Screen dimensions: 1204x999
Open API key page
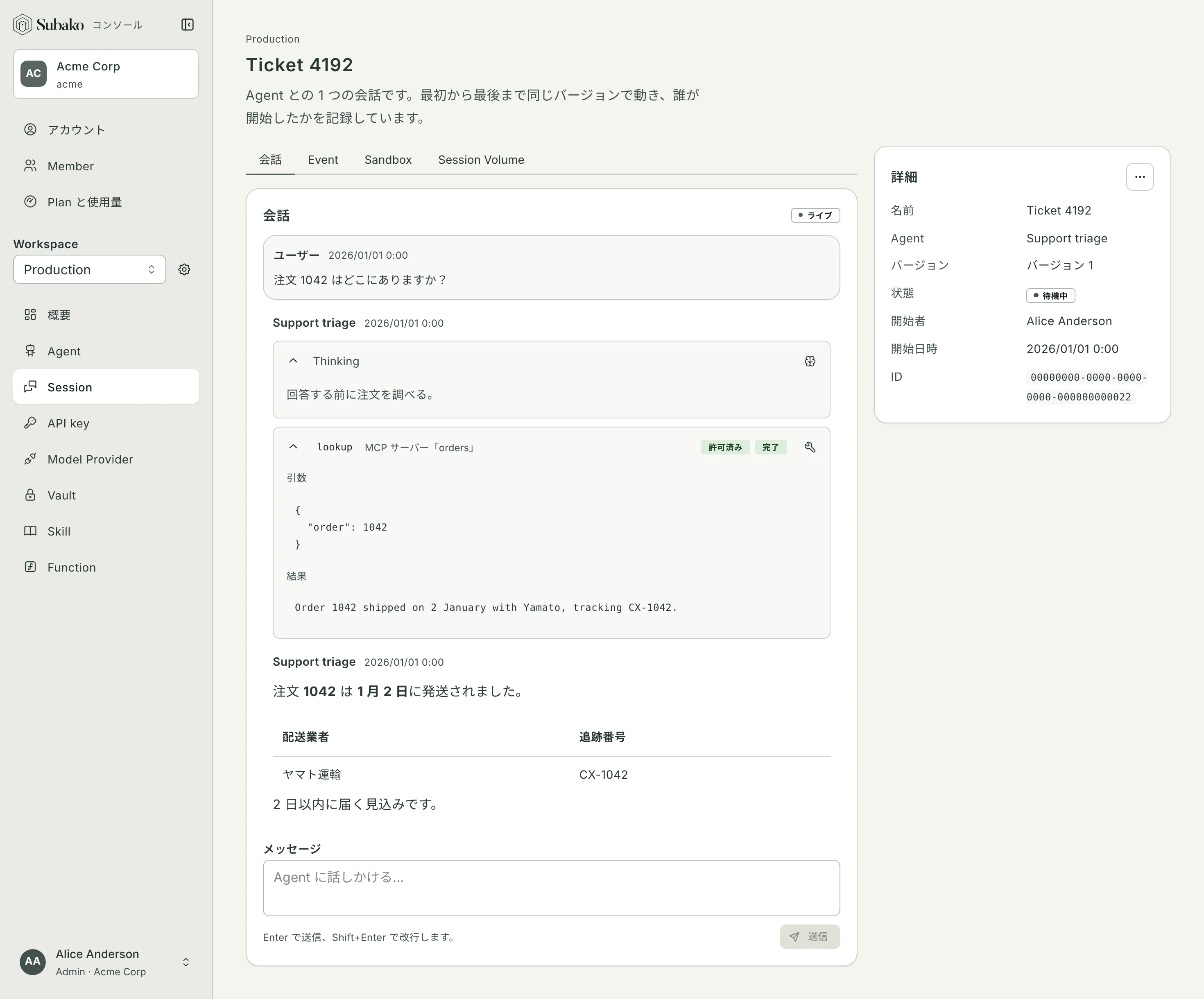[106, 423]
